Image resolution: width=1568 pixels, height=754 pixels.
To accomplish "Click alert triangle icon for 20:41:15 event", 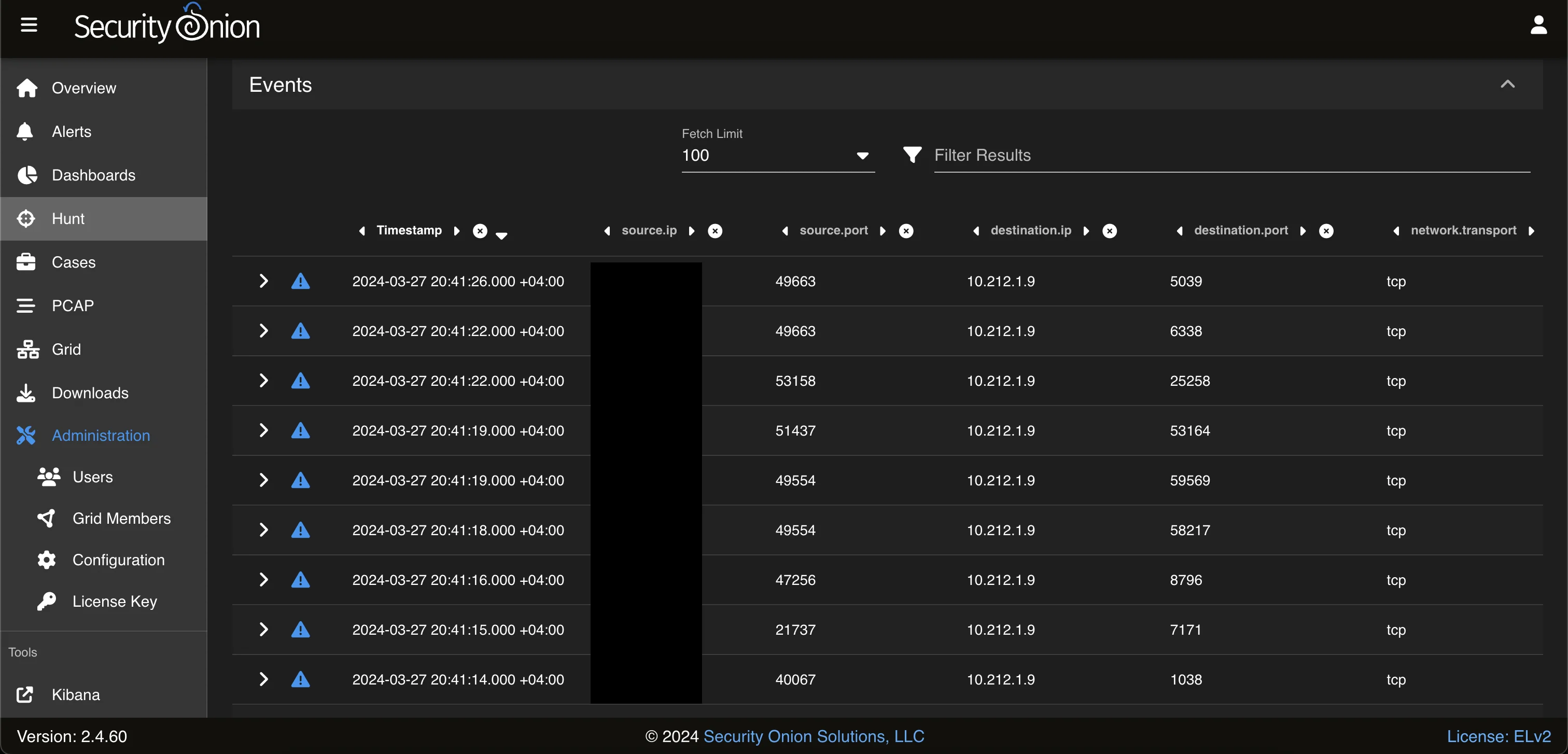I will click(300, 629).
